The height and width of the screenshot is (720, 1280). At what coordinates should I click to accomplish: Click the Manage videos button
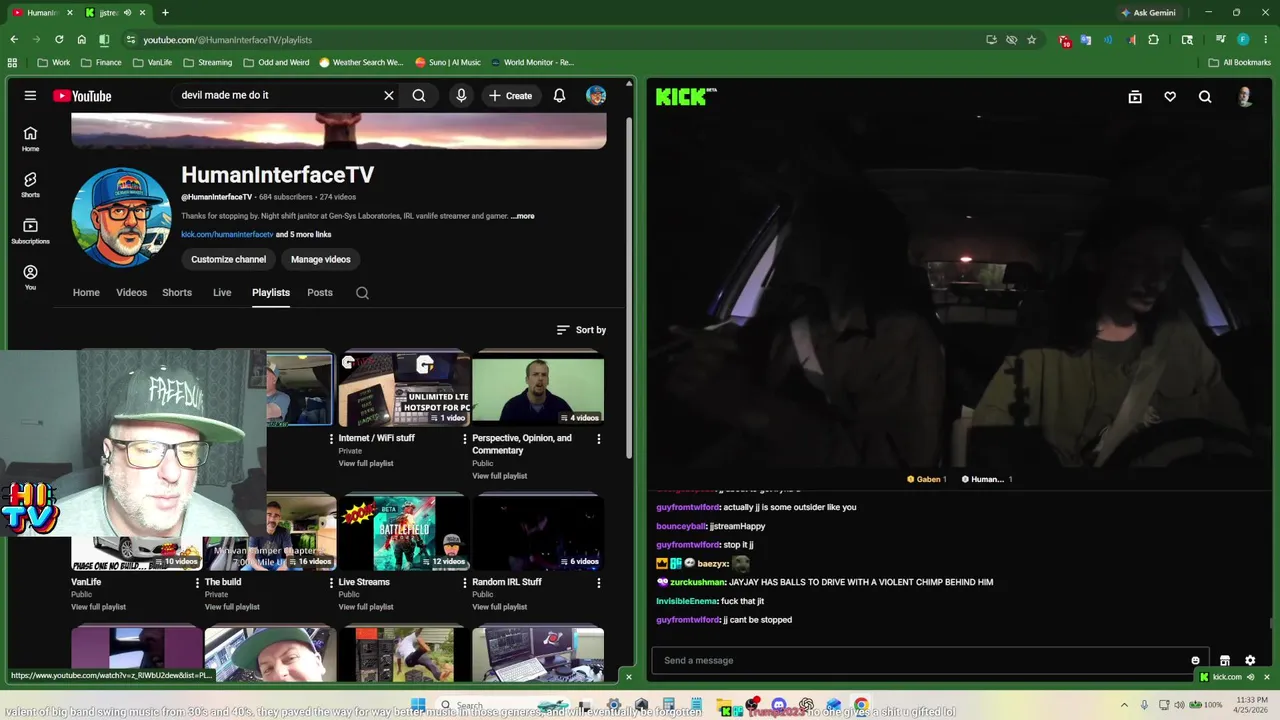[x=321, y=259]
